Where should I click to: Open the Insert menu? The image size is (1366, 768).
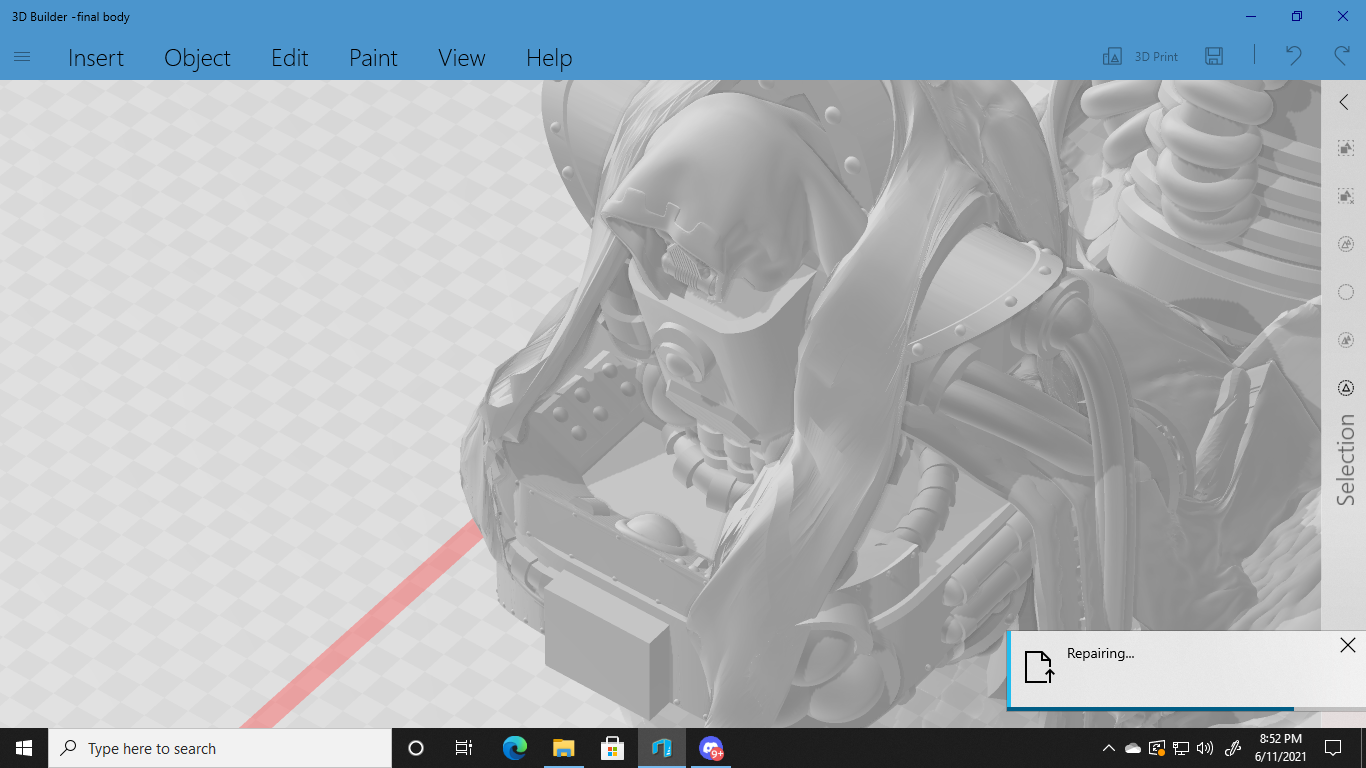[96, 58]
